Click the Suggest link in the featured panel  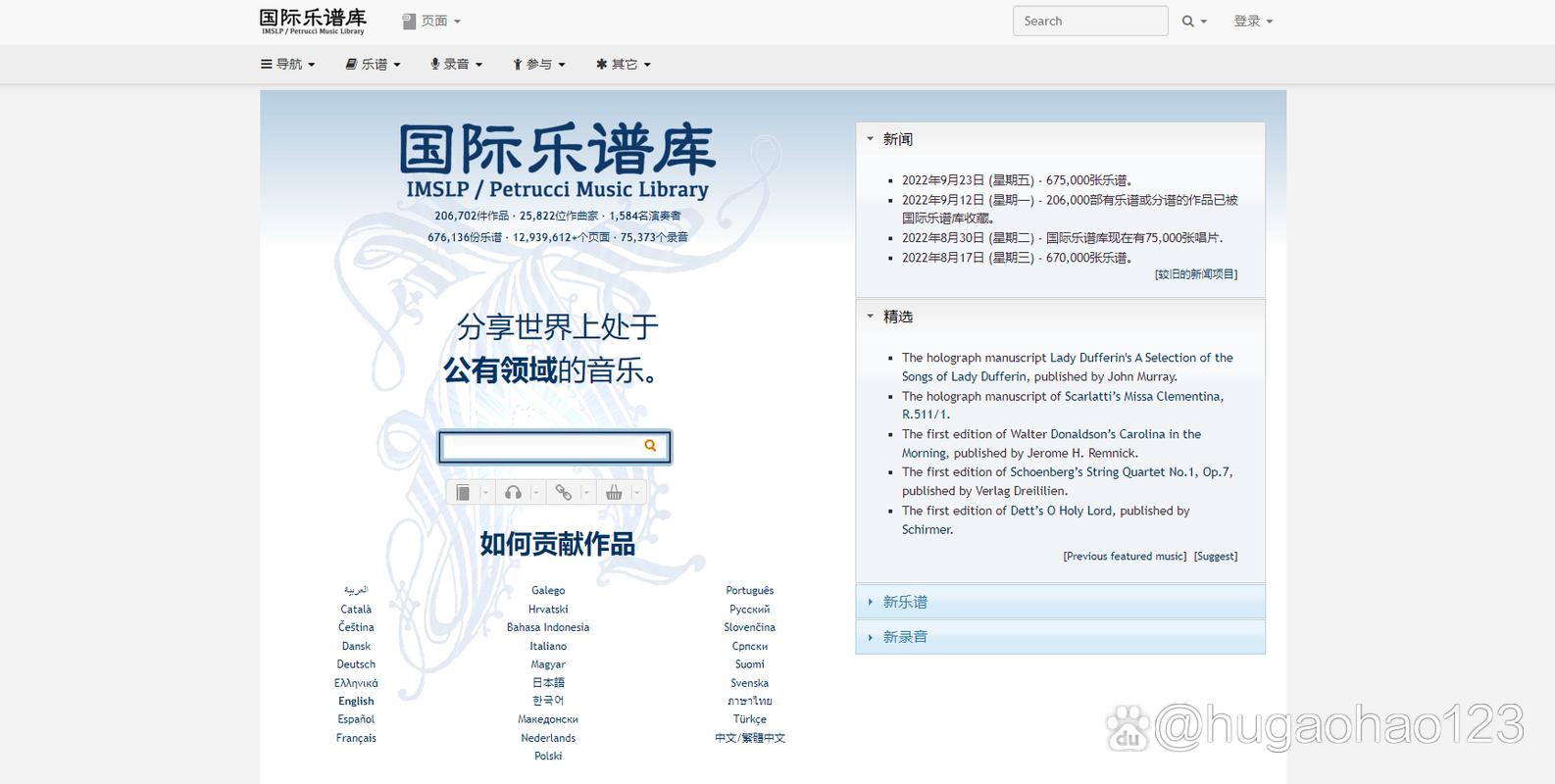click(1216, 557)
